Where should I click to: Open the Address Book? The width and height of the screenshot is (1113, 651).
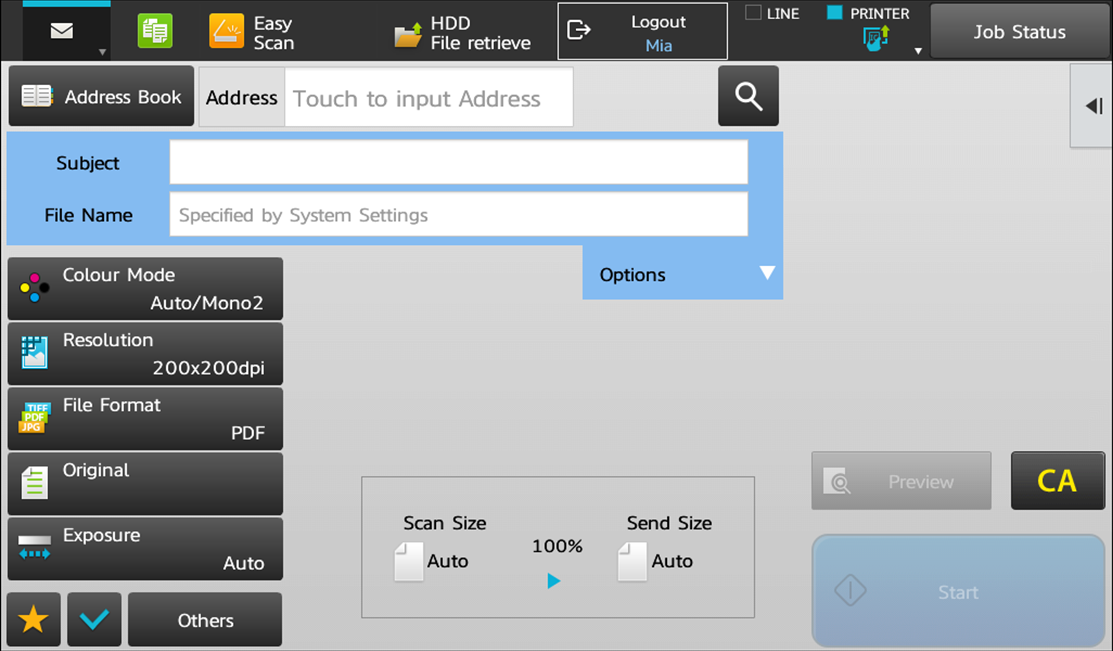click(x=101, y=97)
